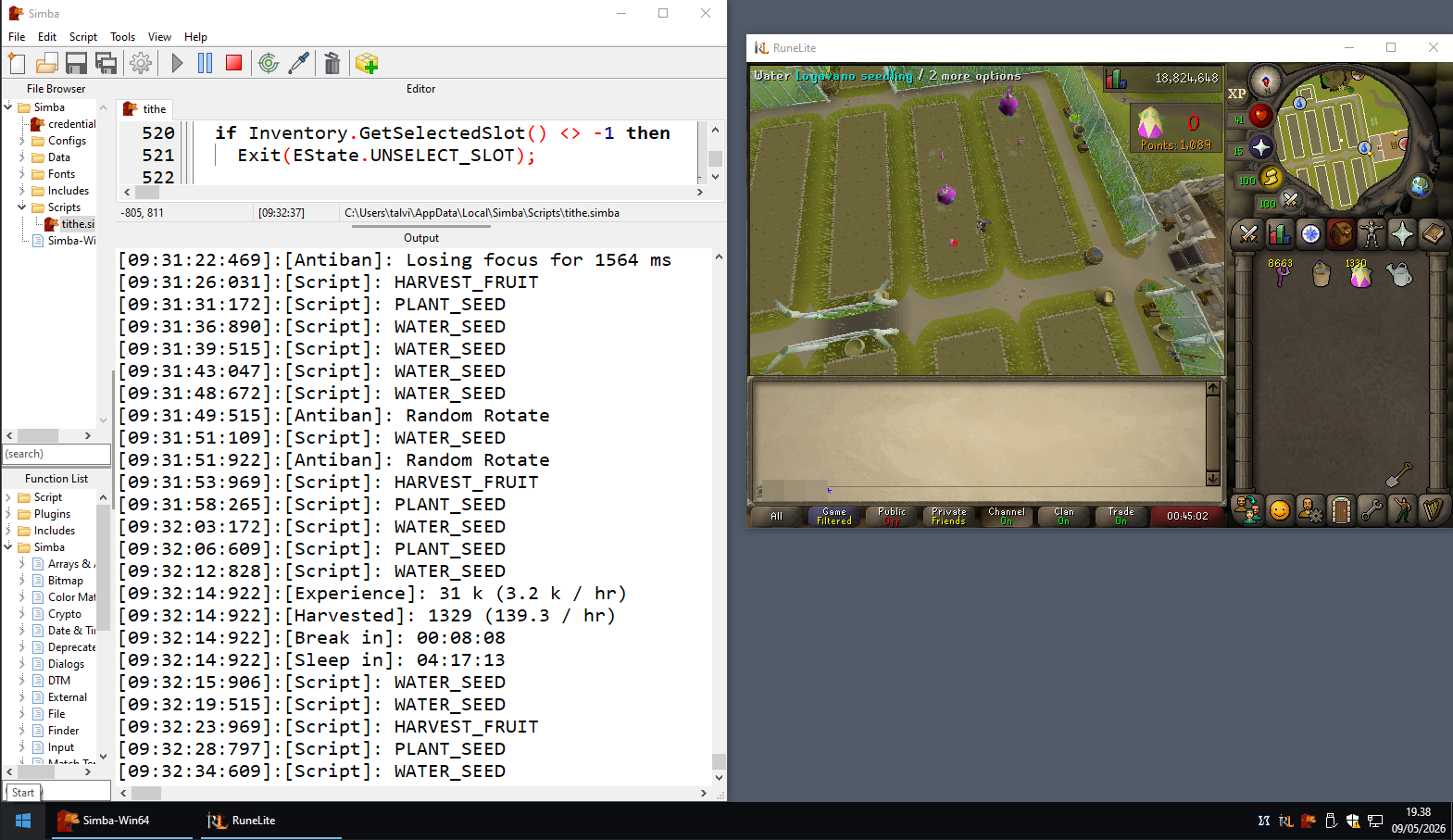1453x840 pixels.
Task: Open the File menu in Simba
Action: (17, 37)
